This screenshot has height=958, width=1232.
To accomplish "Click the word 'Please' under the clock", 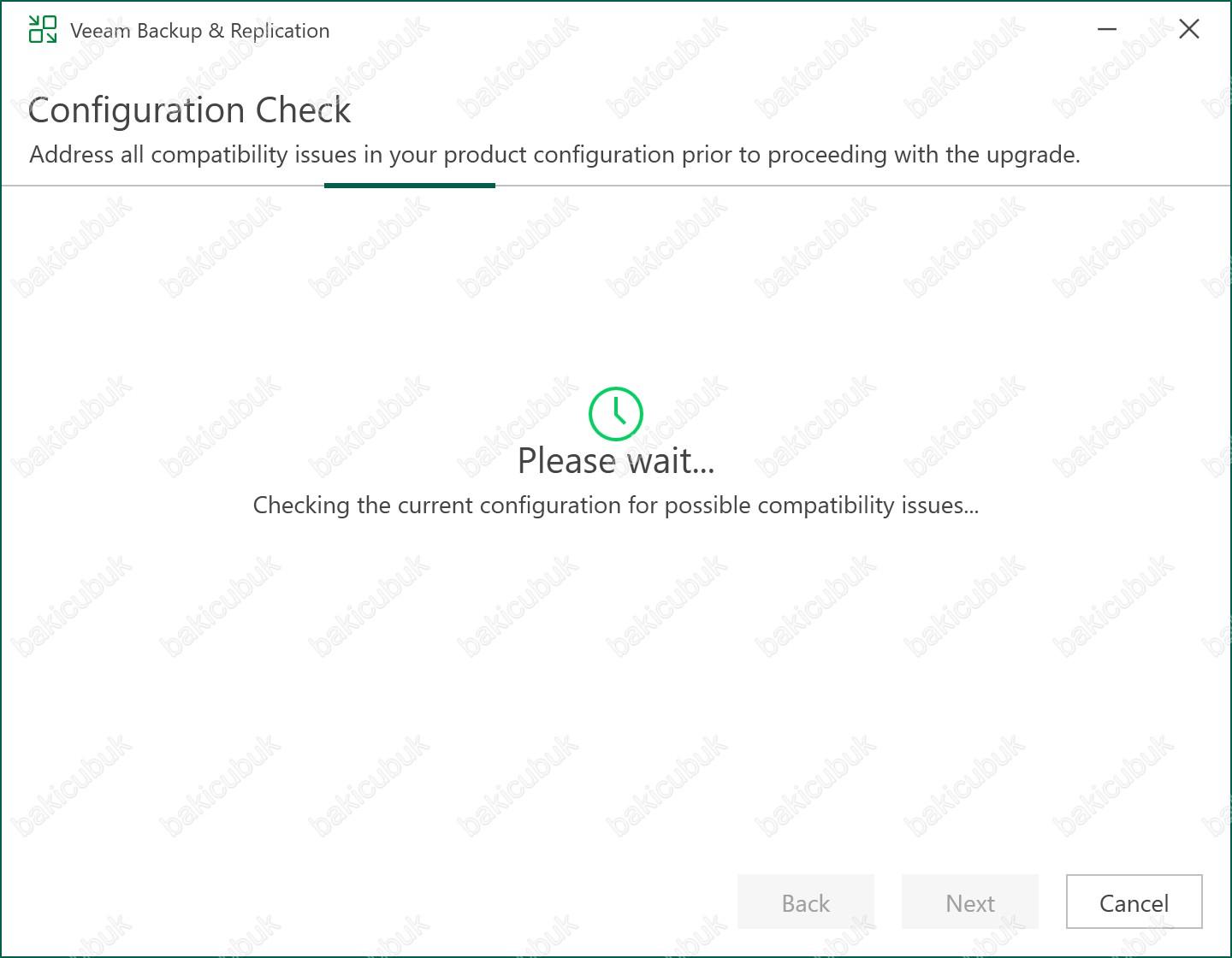I will pos(566,461).
